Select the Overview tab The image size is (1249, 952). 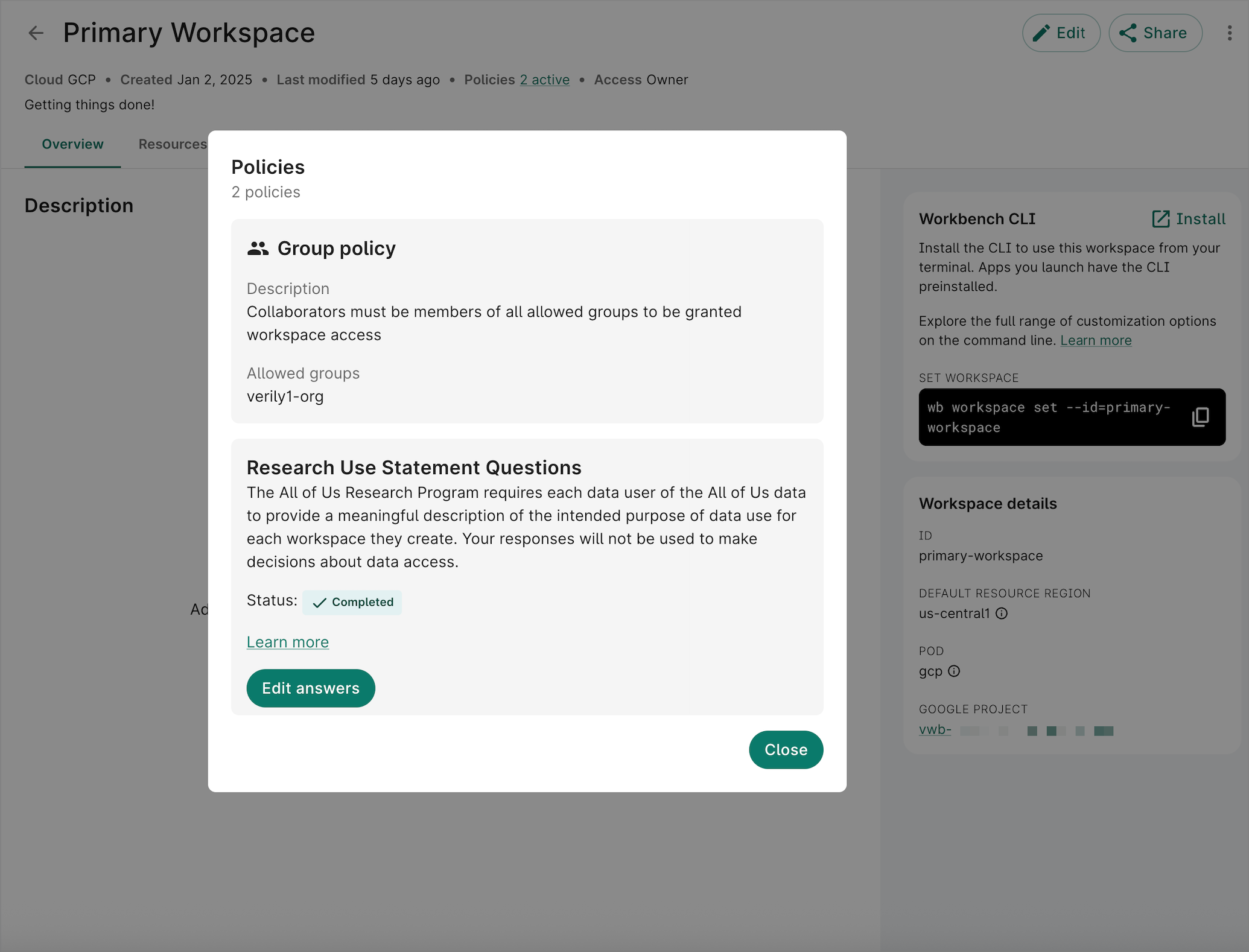coord(72,144)
